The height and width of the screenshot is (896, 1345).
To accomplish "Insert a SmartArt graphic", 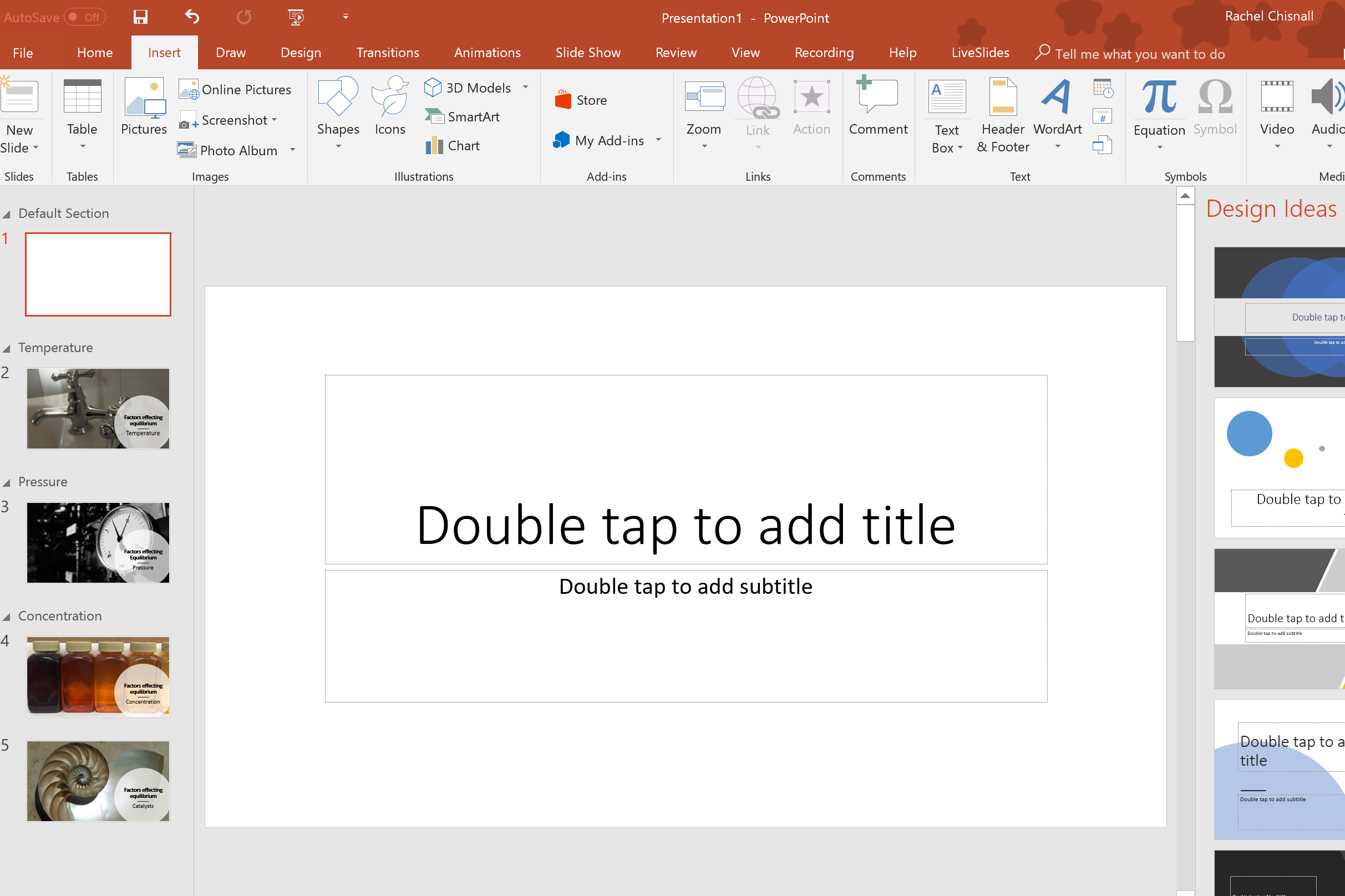I will click(x=463, y=116).
